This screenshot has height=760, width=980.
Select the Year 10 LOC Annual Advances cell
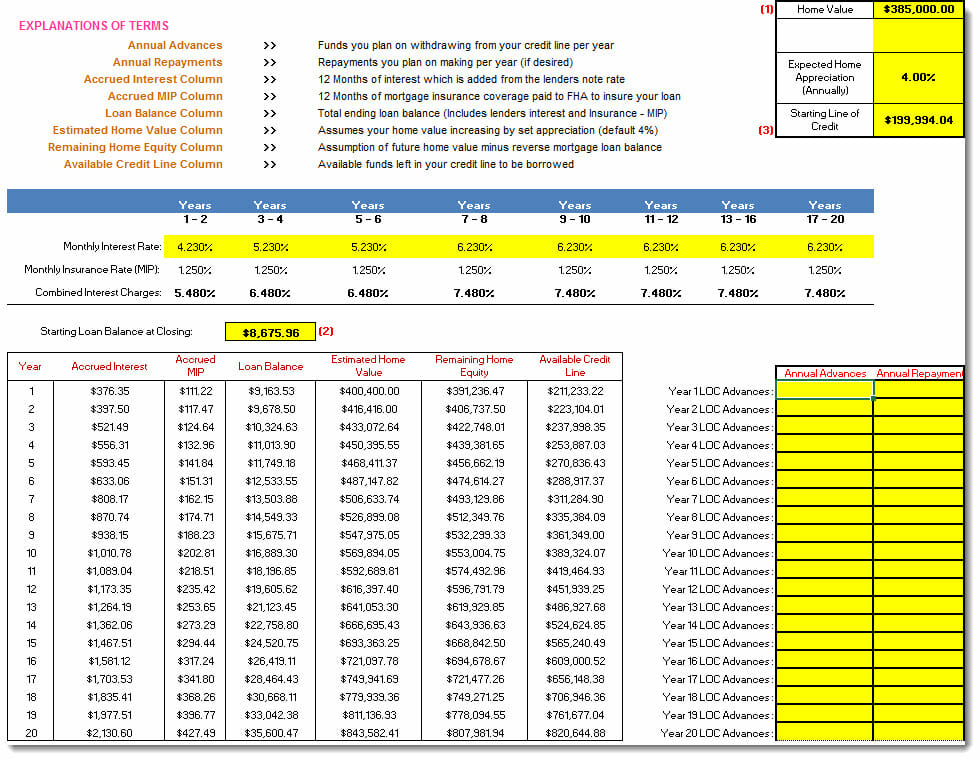[x=824, y=553]
